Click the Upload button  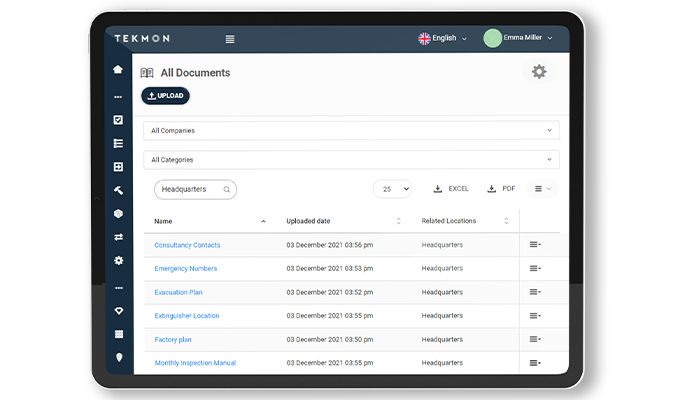165,96
